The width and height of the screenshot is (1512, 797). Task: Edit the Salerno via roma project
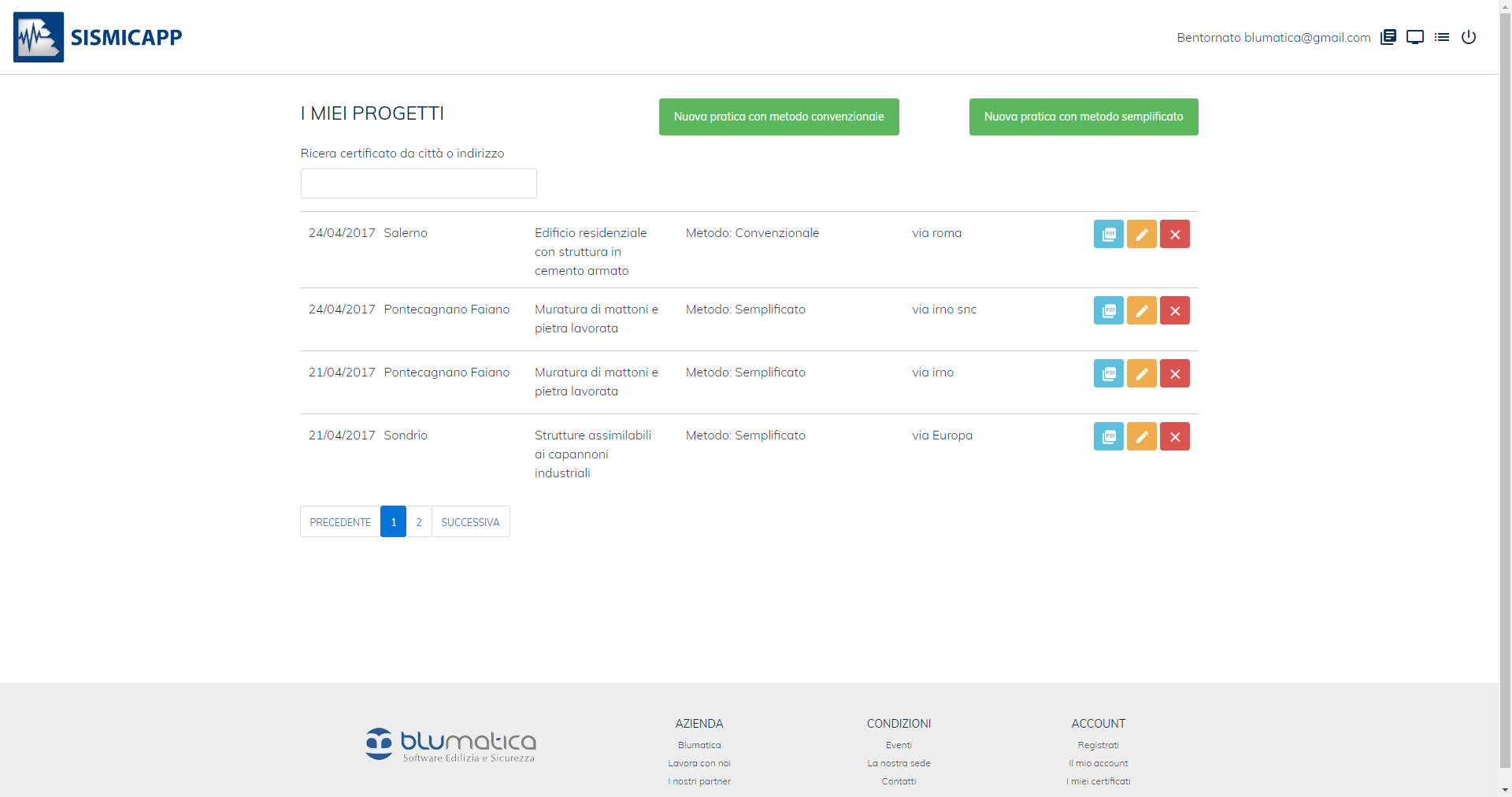pyautogui.click(x=1141, y=234)
